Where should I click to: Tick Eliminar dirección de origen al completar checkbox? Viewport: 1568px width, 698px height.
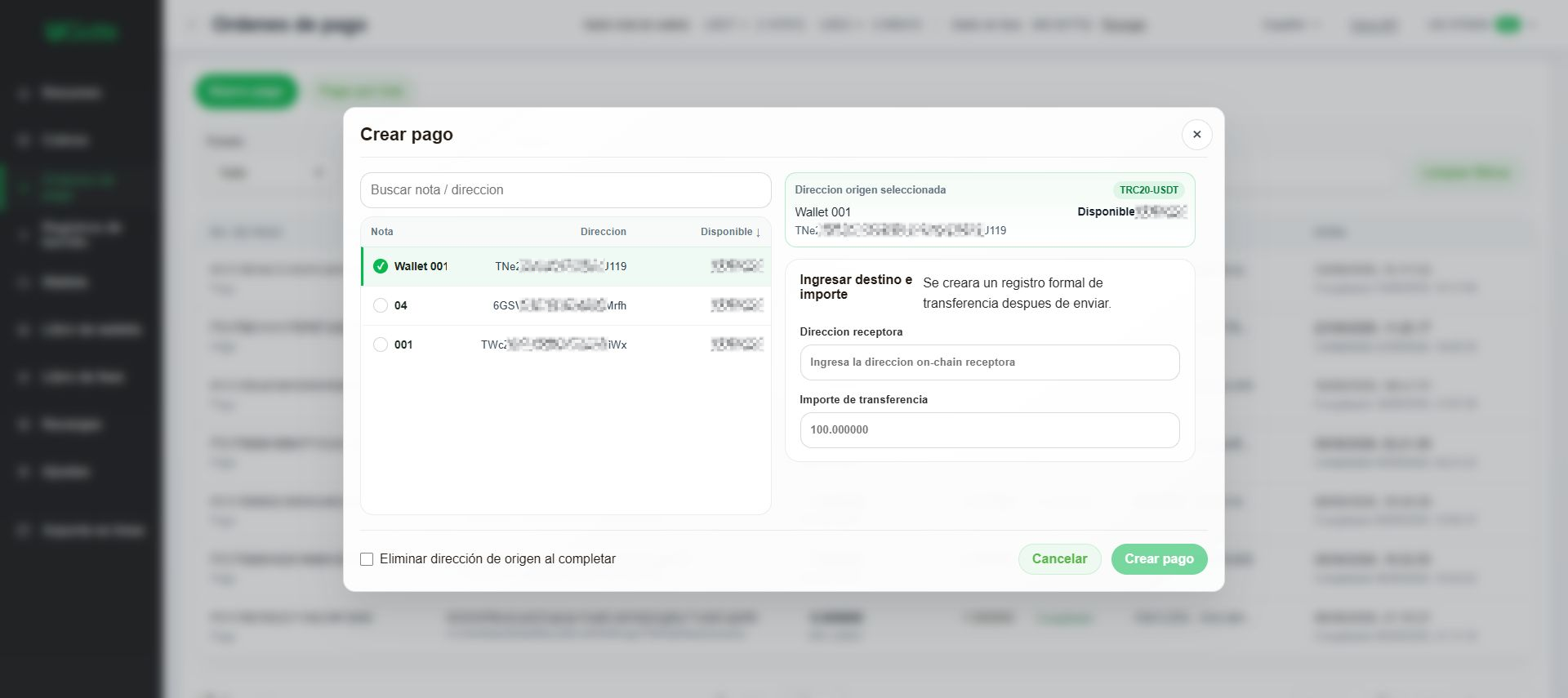pos(367,559)
